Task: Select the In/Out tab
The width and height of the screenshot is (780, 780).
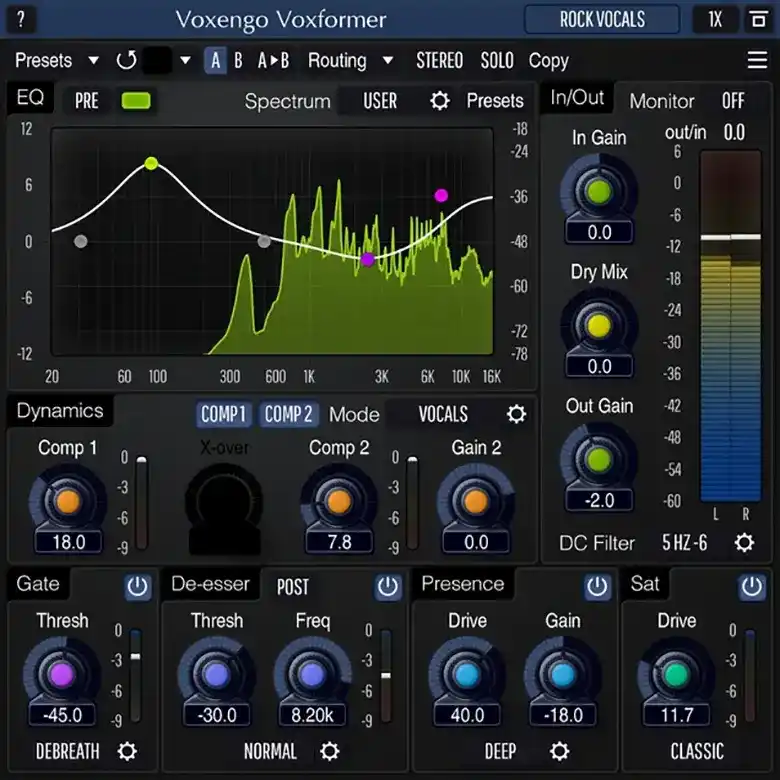Action: (x=577, y=98)
